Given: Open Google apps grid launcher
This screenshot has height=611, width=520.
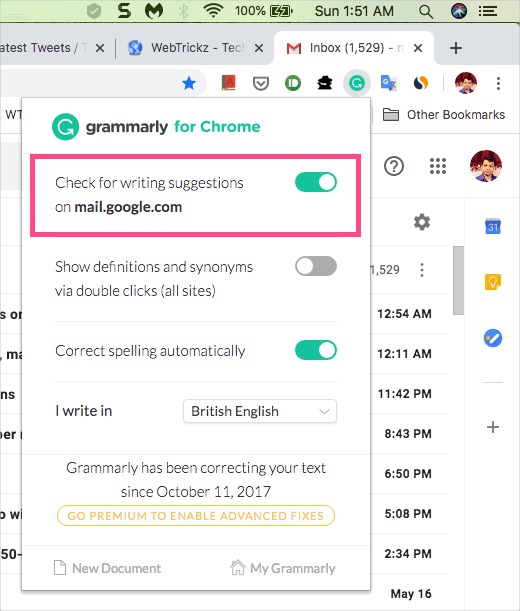Looking at the screenshot, I should pos(438,166).
